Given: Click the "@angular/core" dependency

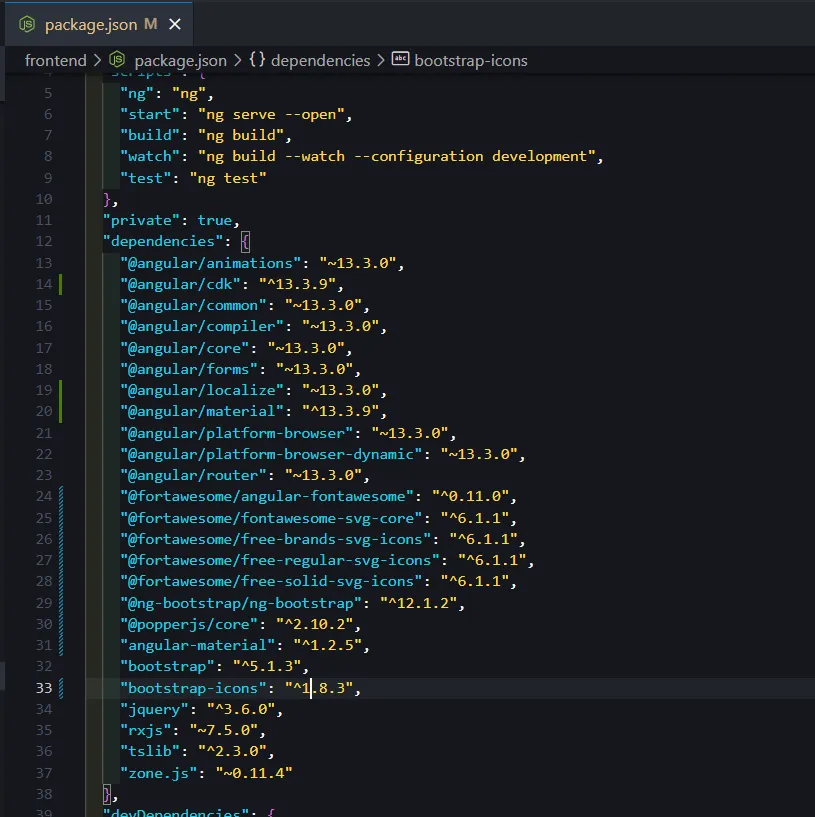Looking at the screenshot, I should click(185, 348).
